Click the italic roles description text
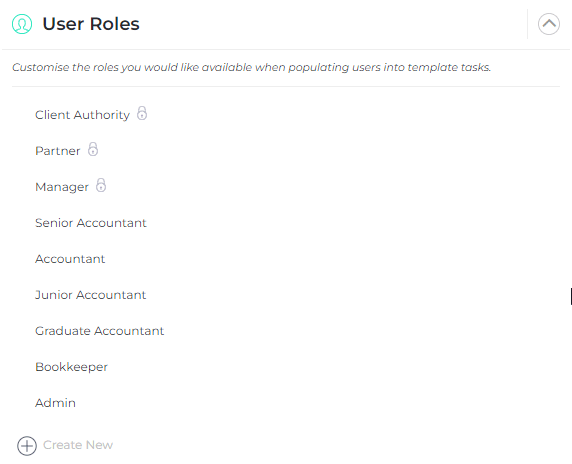This screenshot has height=464, width=572. (x=251, y=67)
